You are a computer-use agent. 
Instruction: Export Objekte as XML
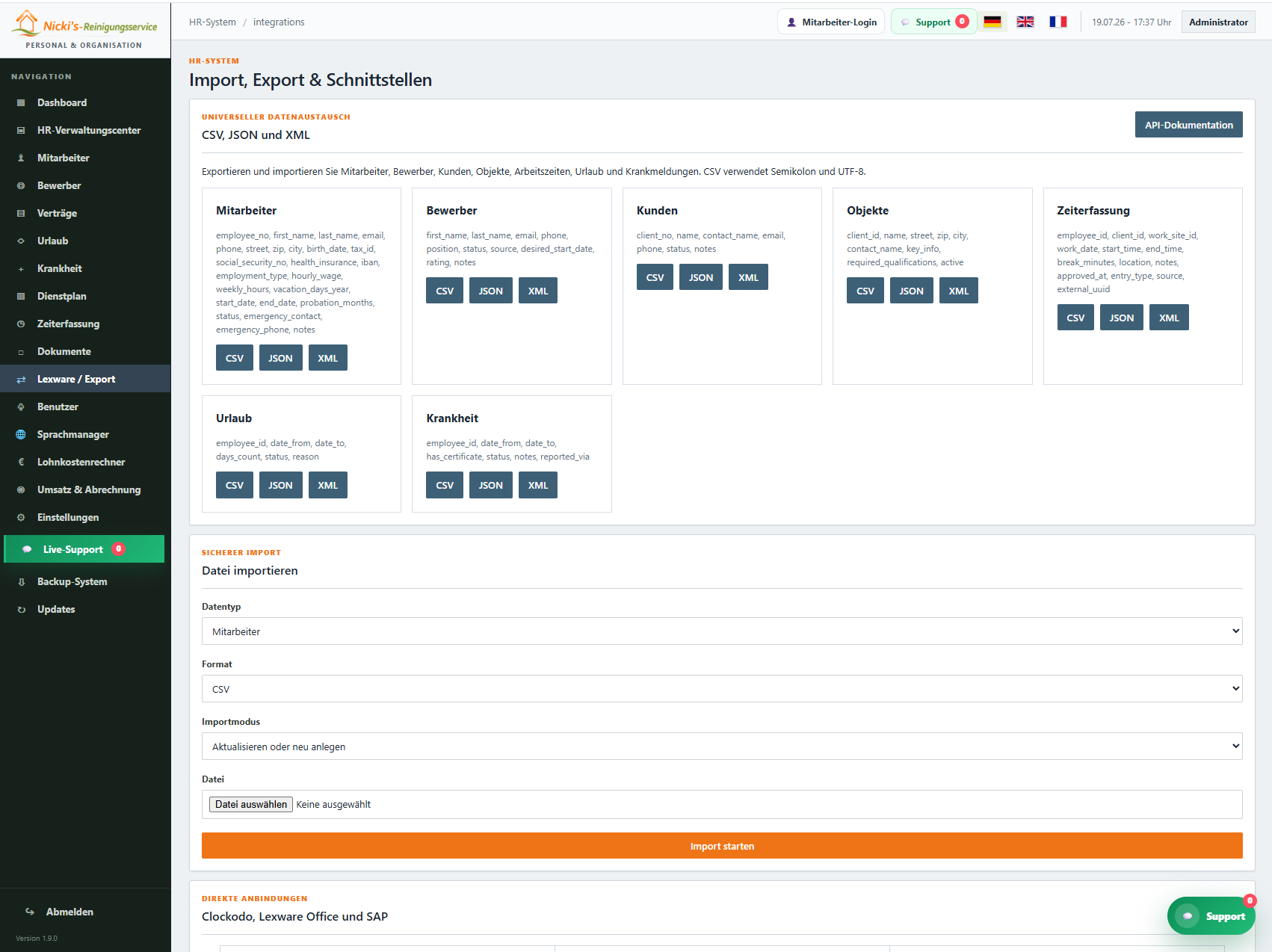click(959, 291)
